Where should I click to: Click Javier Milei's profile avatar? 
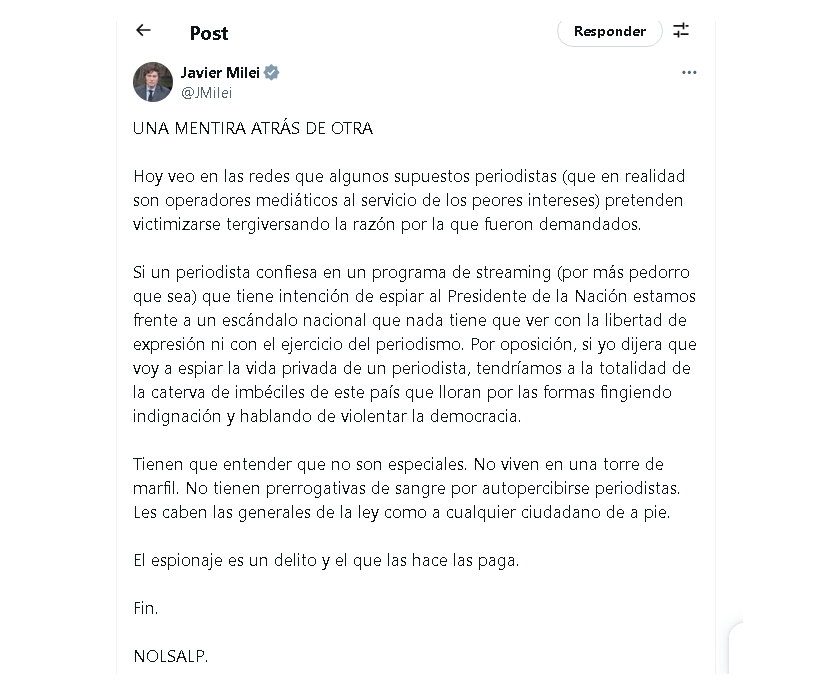pyautogui.click(x=153, y=82)
